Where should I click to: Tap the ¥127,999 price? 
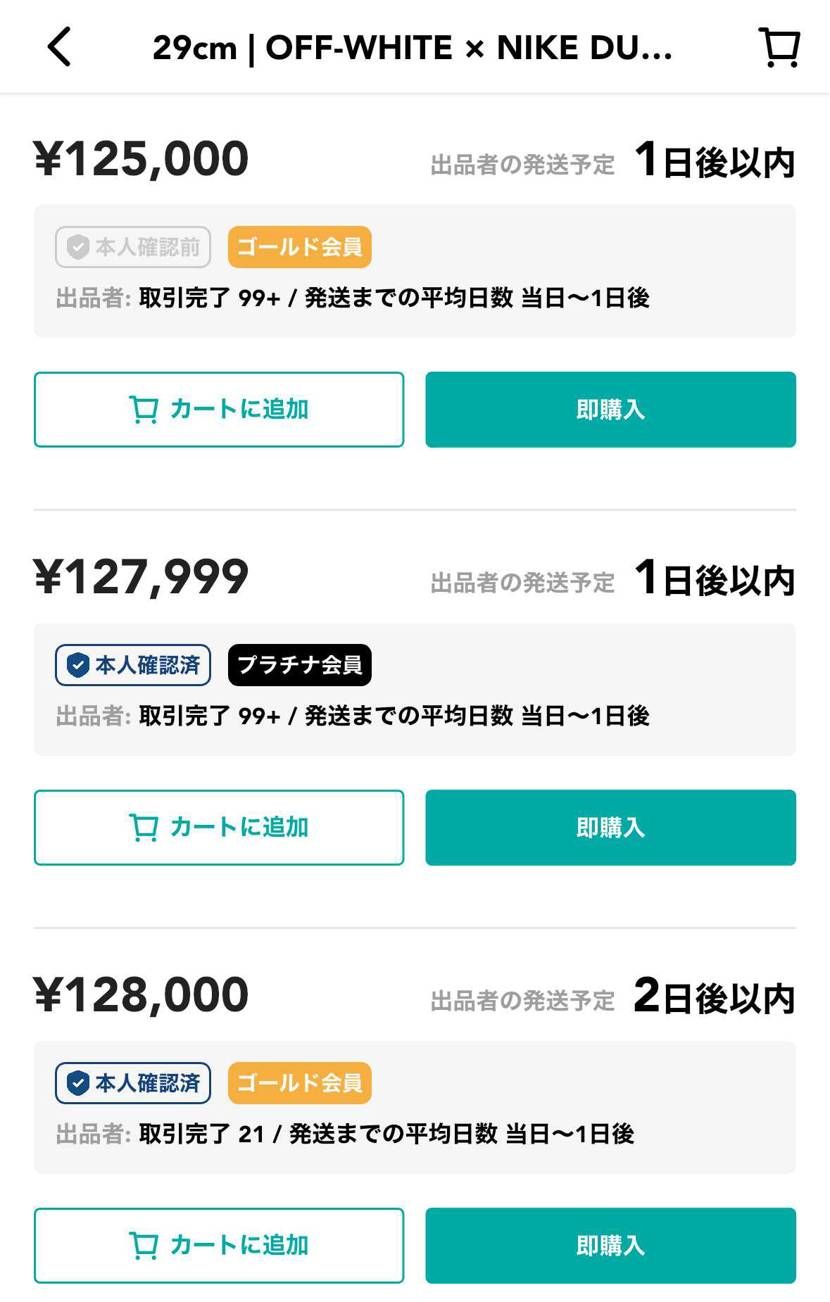click(x=141, y=578)
